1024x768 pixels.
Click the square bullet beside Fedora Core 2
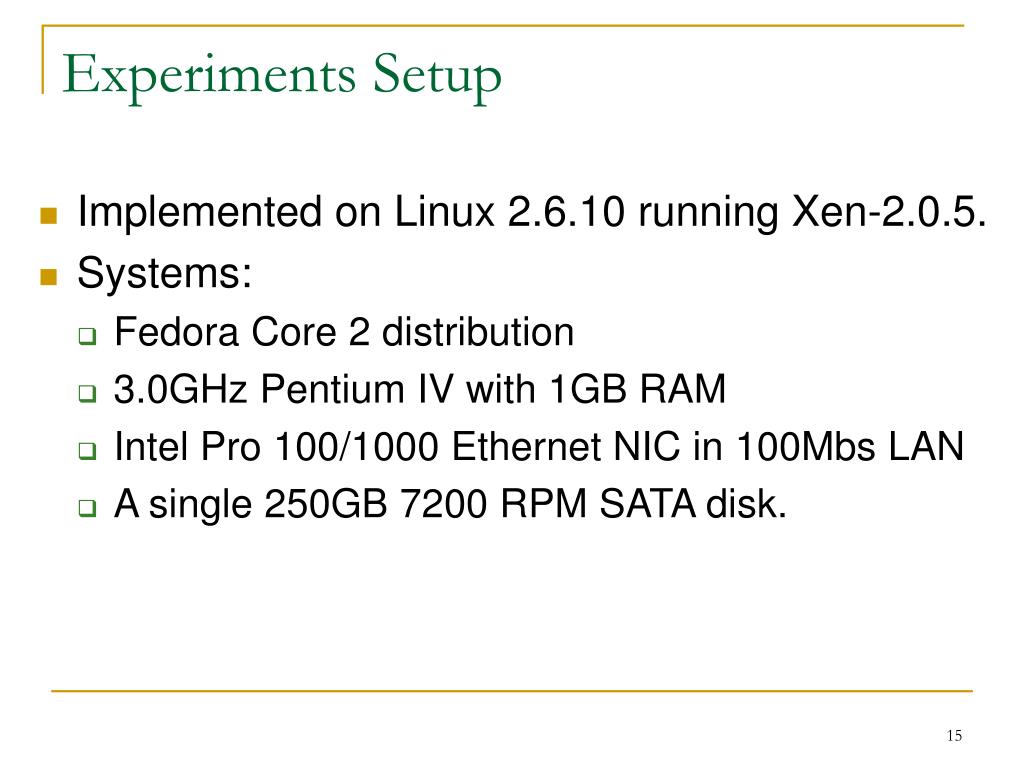click(88, 336)
